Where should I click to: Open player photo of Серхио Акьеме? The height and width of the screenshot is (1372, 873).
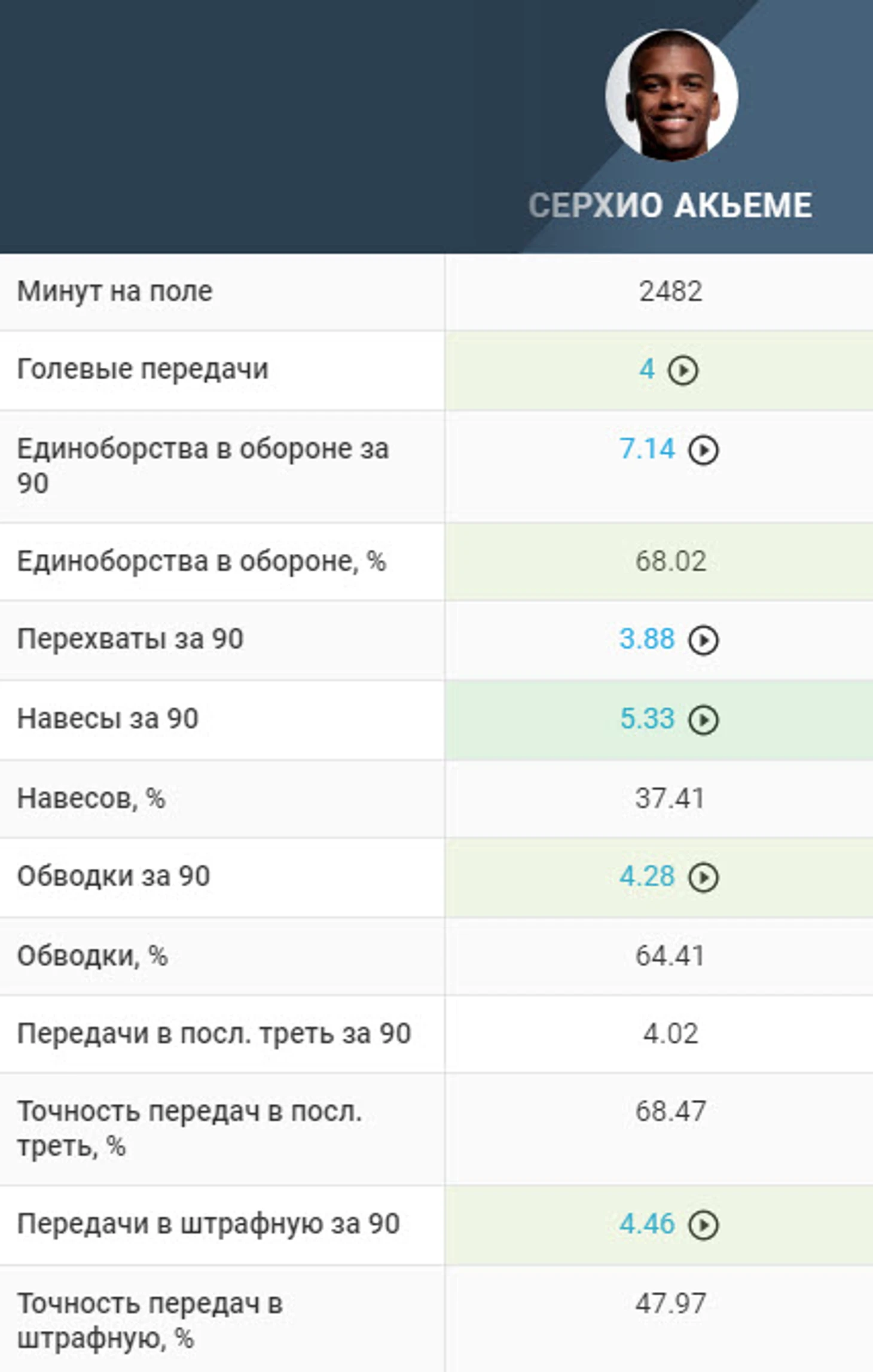point(671,94)
